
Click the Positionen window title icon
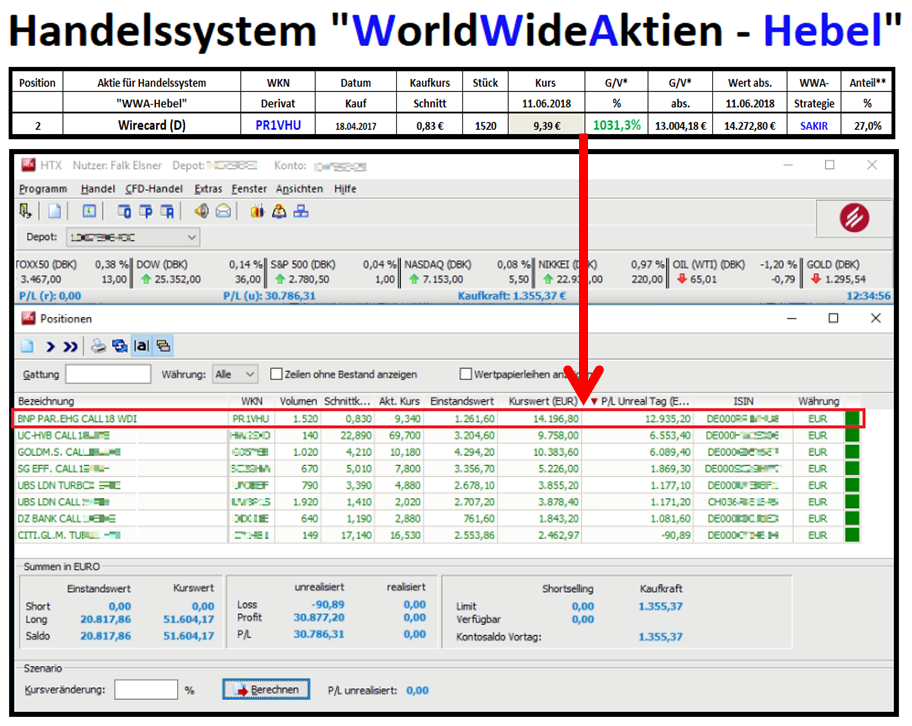[28, 318]
